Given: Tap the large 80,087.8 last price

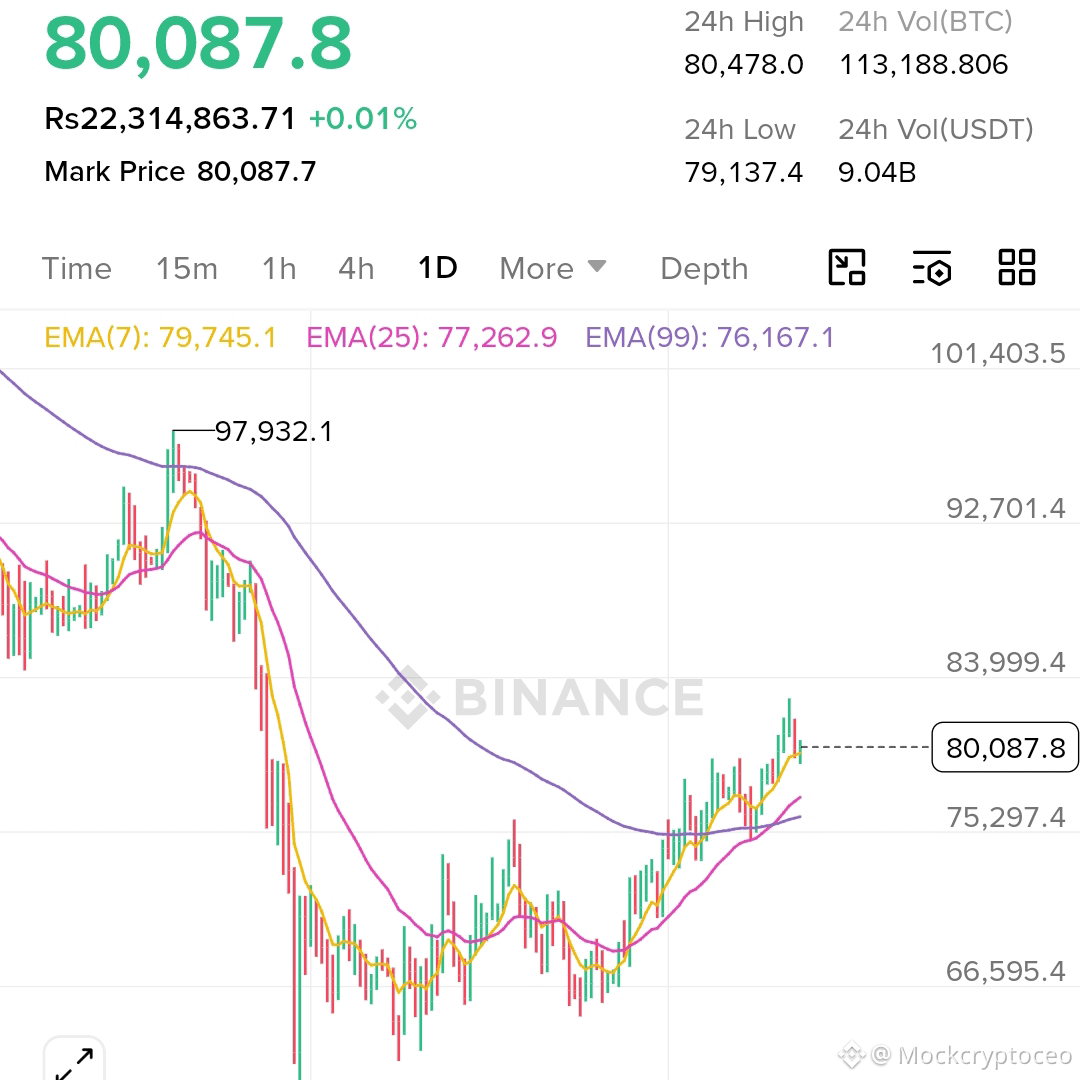Looking at the screenshot, I should [198, 43].
